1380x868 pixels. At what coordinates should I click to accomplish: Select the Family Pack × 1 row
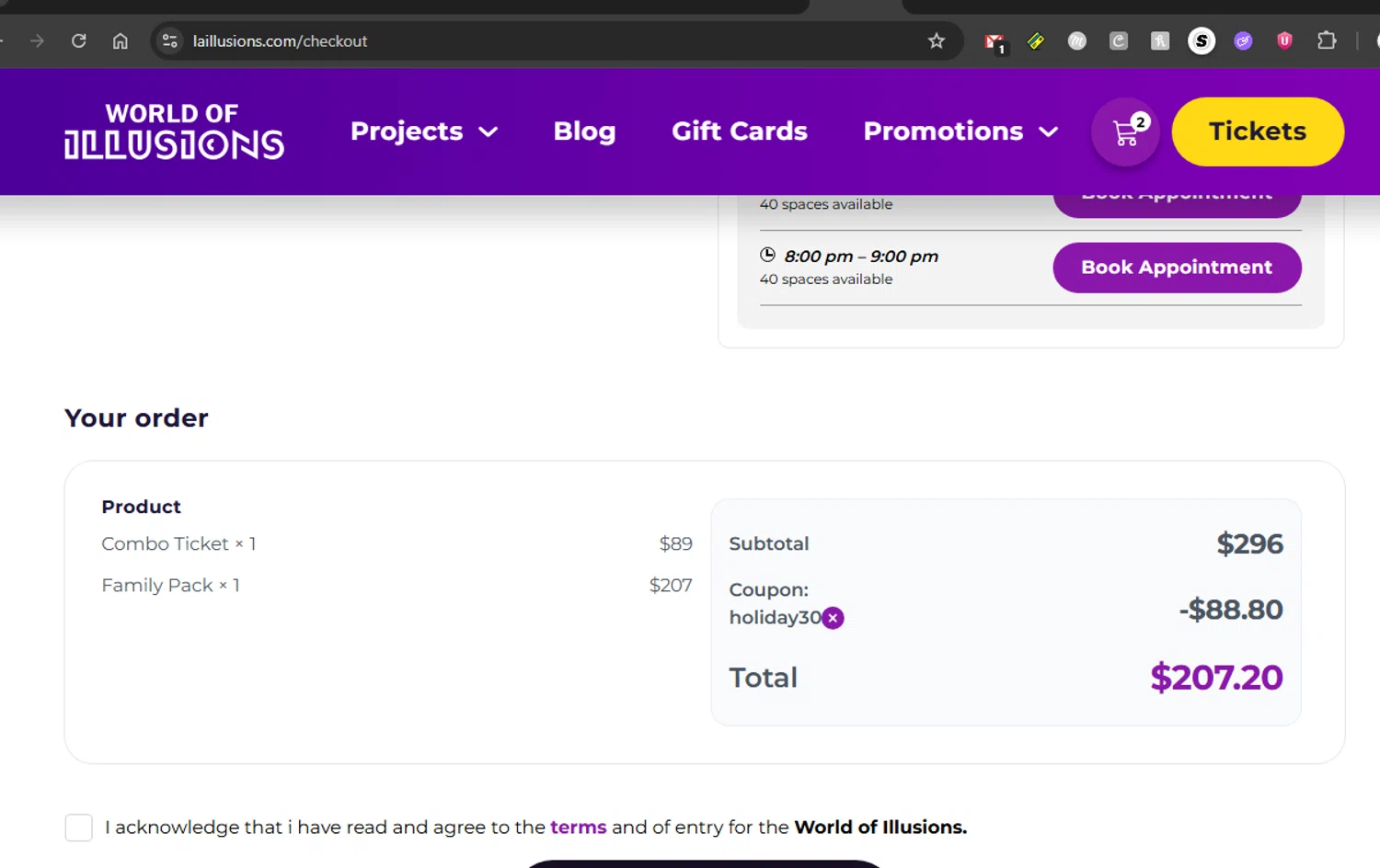(x=397, y=585)
